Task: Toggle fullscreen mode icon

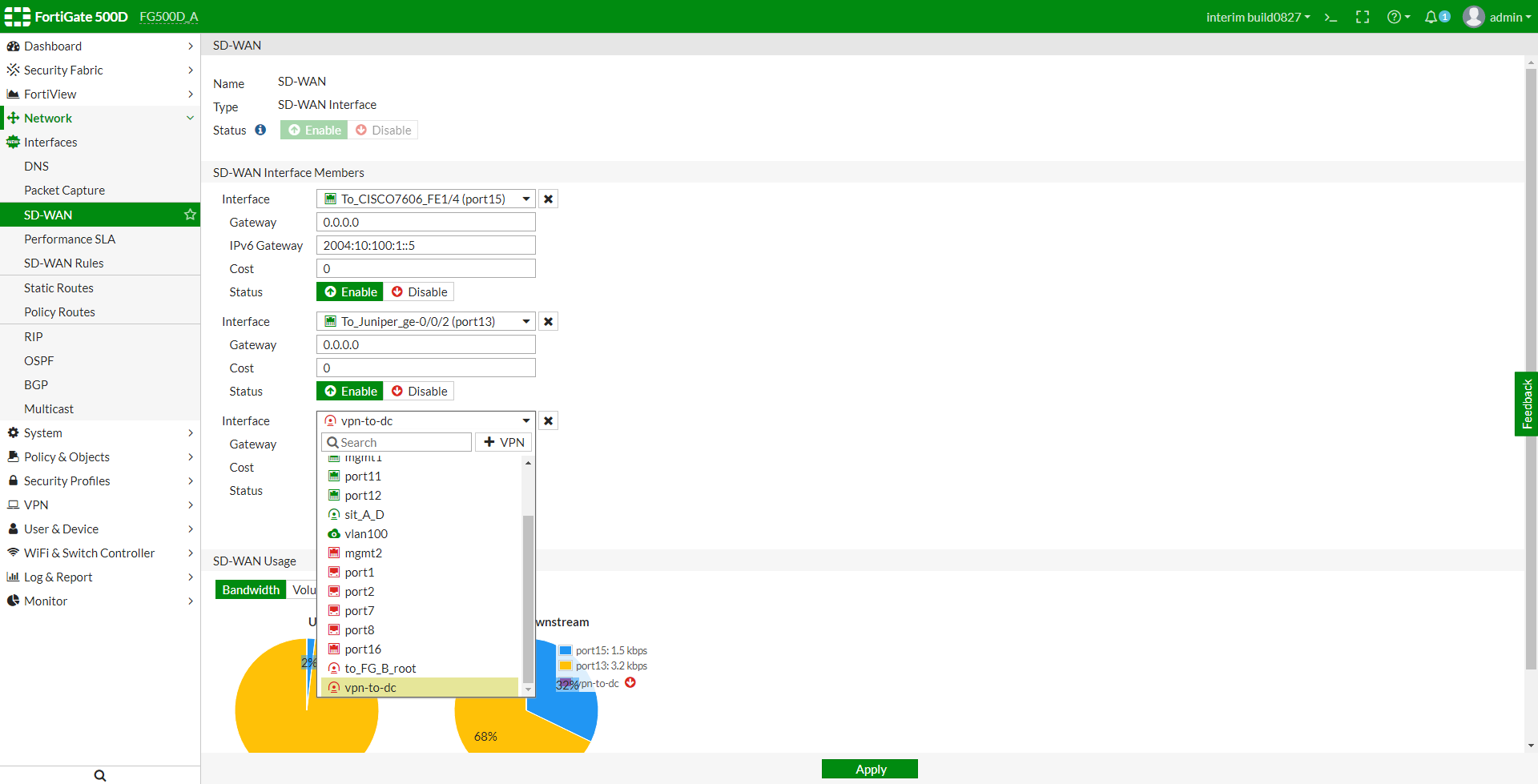Action: 1362,17
